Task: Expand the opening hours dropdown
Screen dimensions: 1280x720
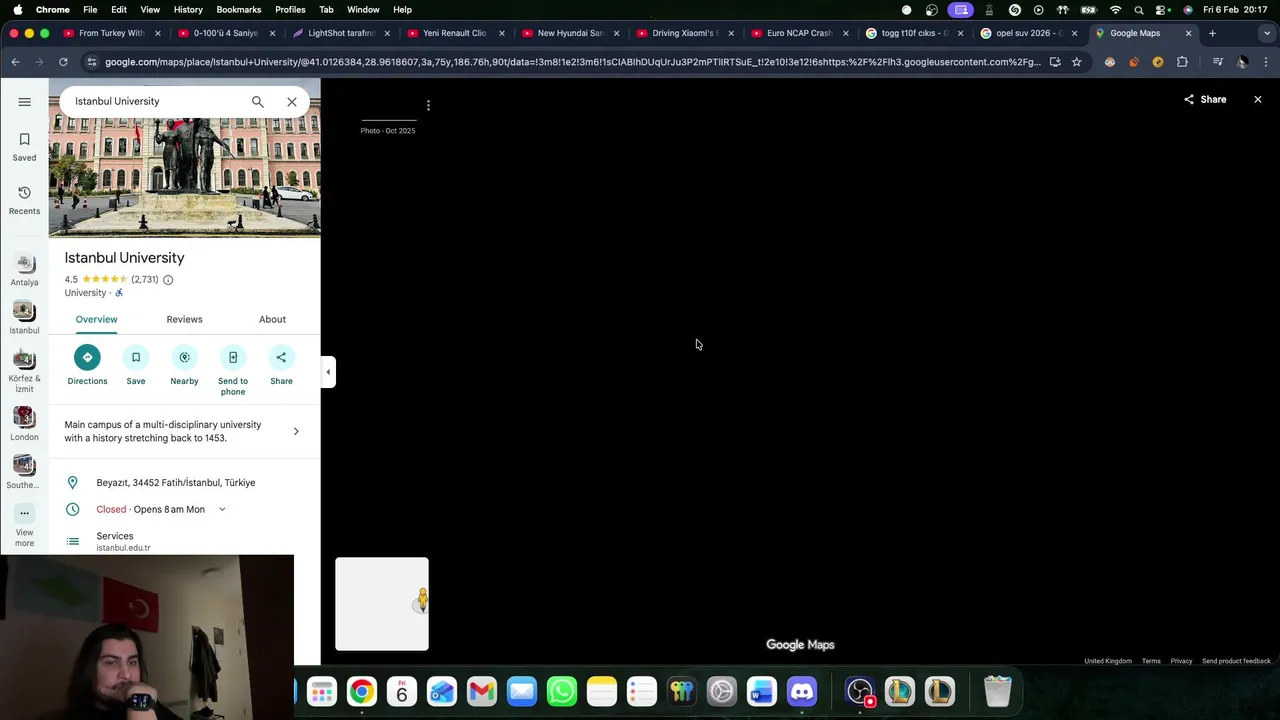Action: pyautogui.click(x=222, y=509)
